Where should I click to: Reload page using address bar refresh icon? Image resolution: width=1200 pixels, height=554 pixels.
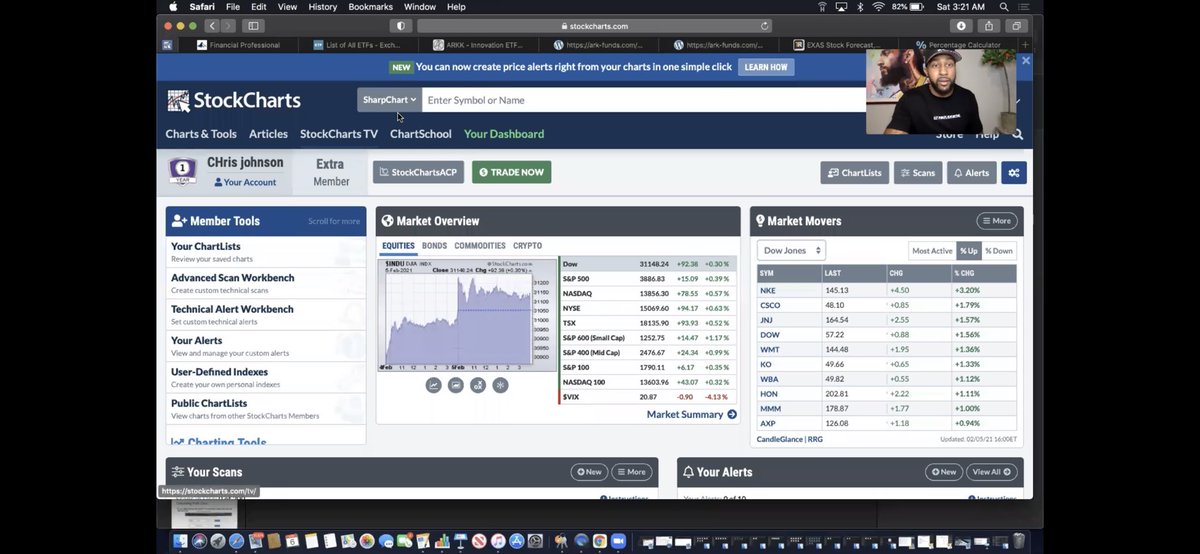coord(765,26)
